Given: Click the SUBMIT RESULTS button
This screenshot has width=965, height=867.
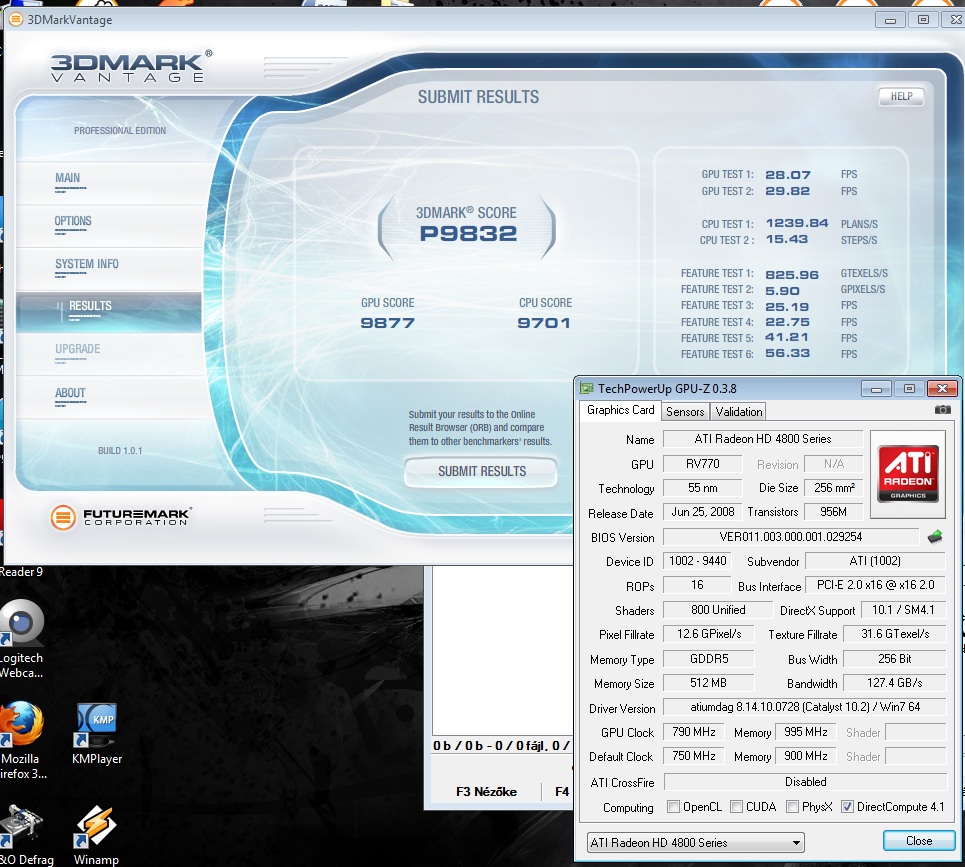Looking at the screenshot, I should tap(481, 471).
